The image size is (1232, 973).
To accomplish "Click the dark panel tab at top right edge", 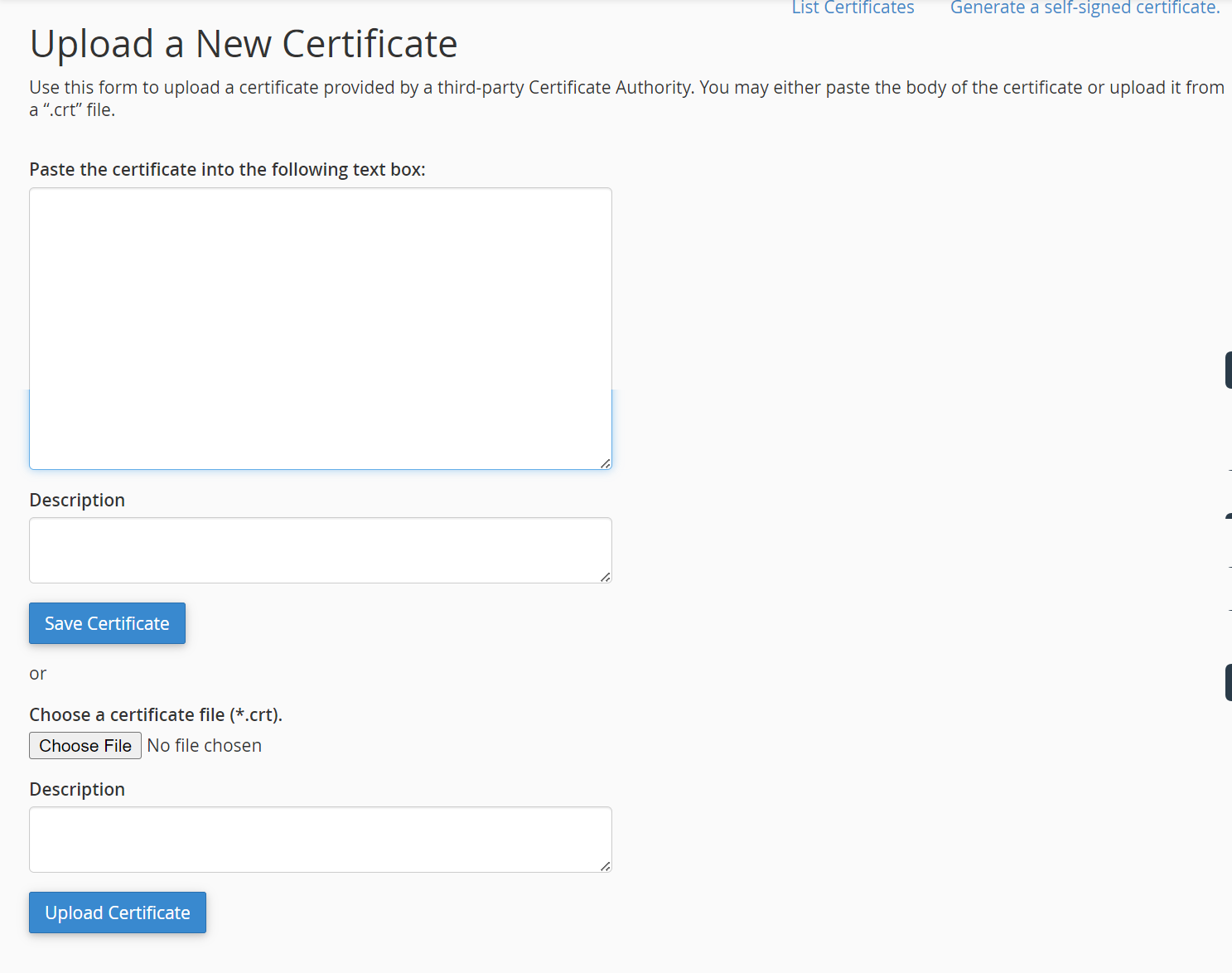I will (1229, 370).
